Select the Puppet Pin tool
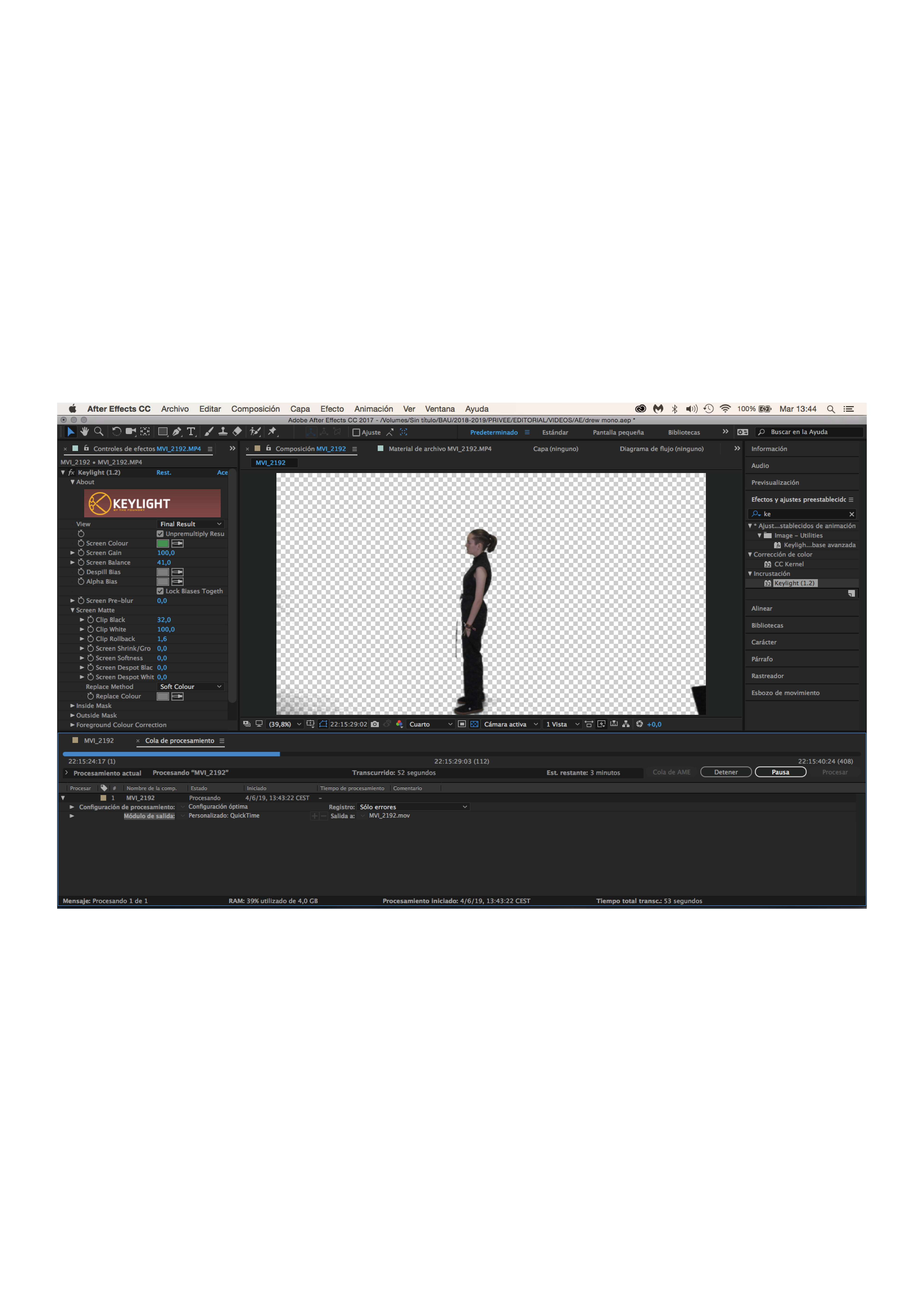Image resolution: width=924 pixels, height=1307 pixels. [x=272, y=431]
